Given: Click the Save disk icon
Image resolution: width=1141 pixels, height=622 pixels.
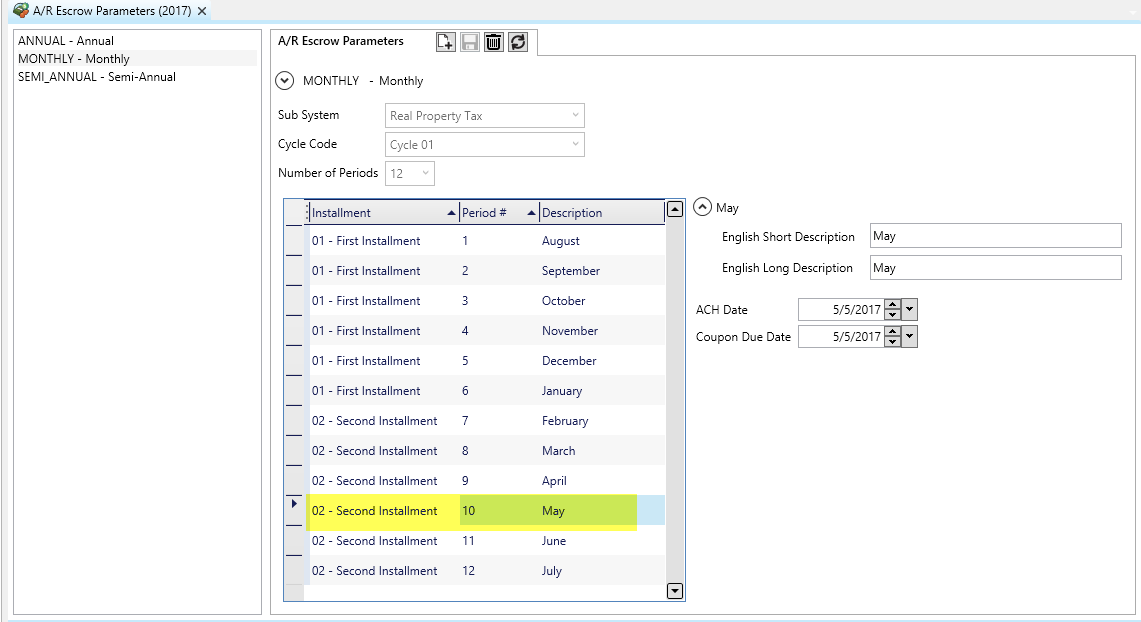Looking at the screenshot, I should (470, 42).
